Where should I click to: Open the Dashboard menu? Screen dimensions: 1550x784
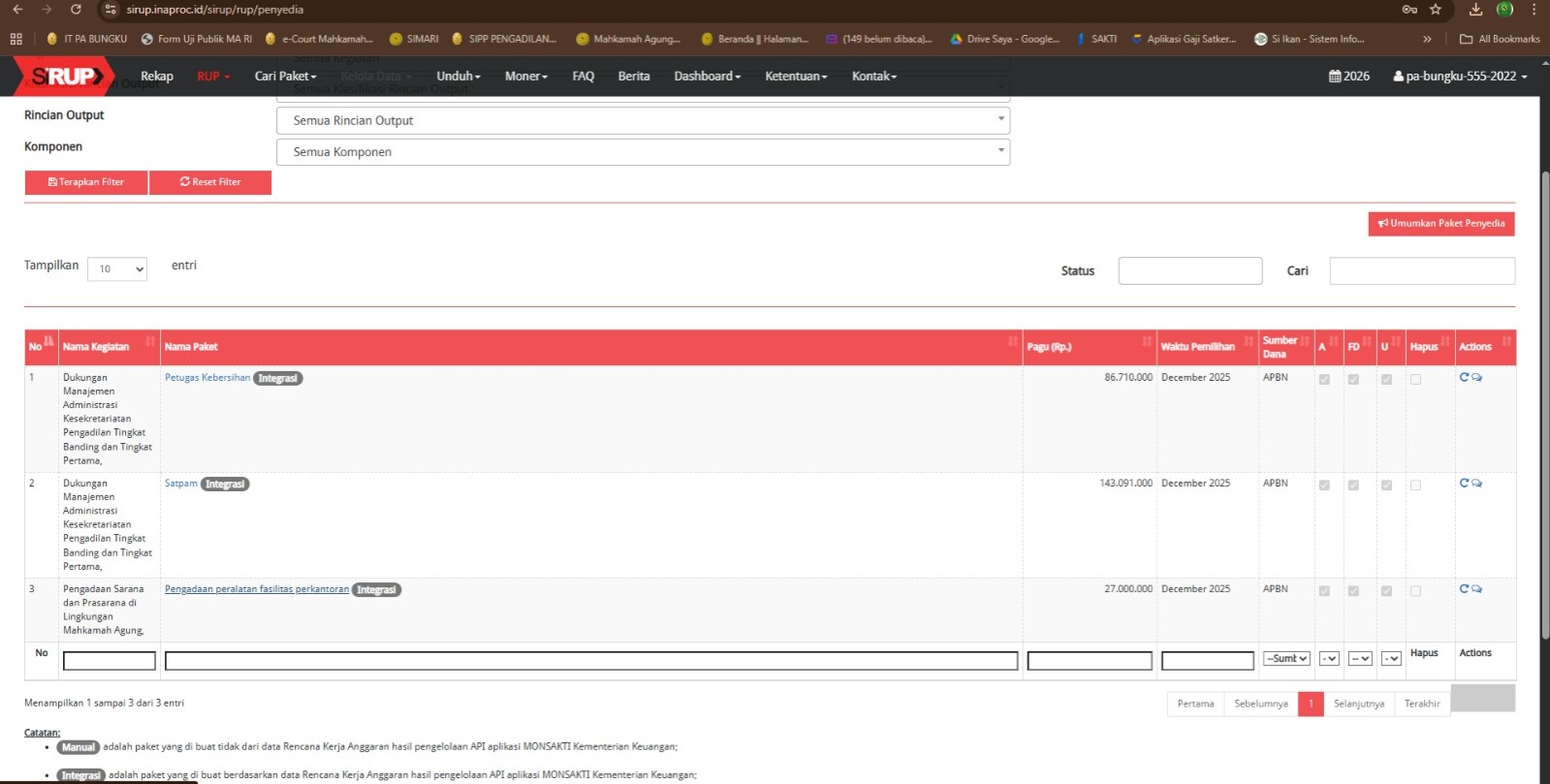707,76
